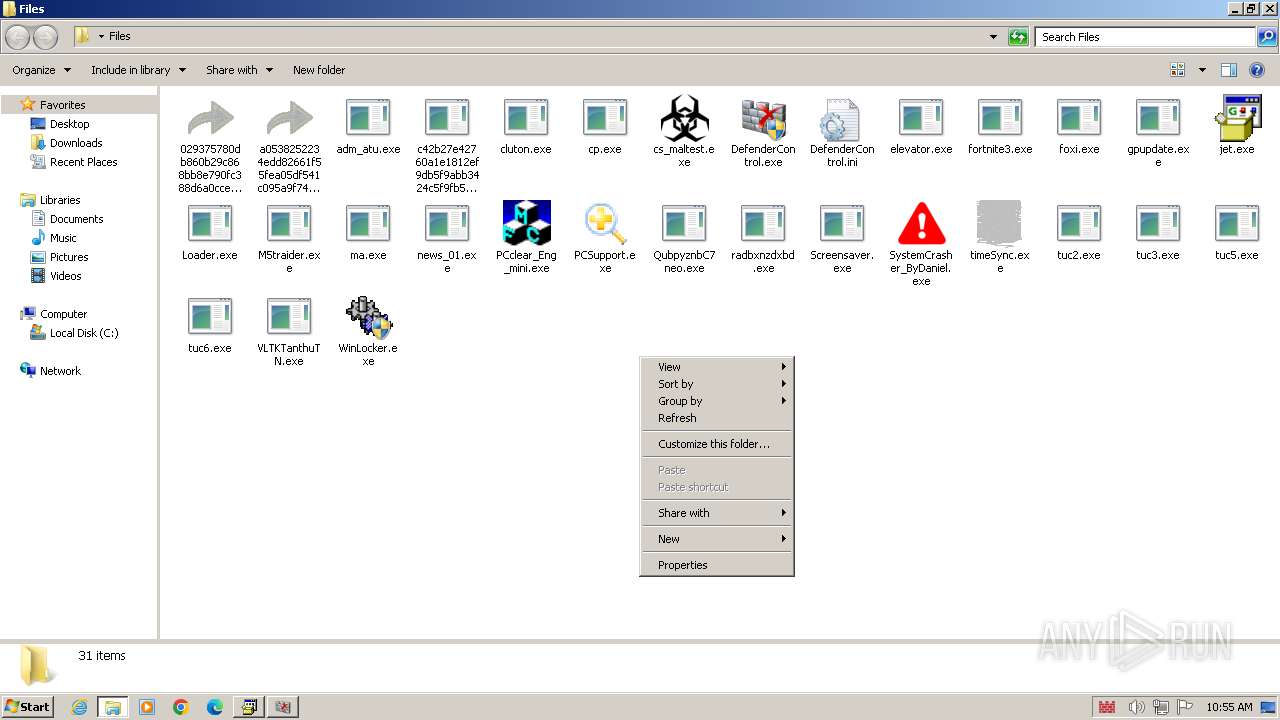Screen dimensions: 1280x720
Task: Select the WinLocker.exe icon
Action: tap(368, 317)
